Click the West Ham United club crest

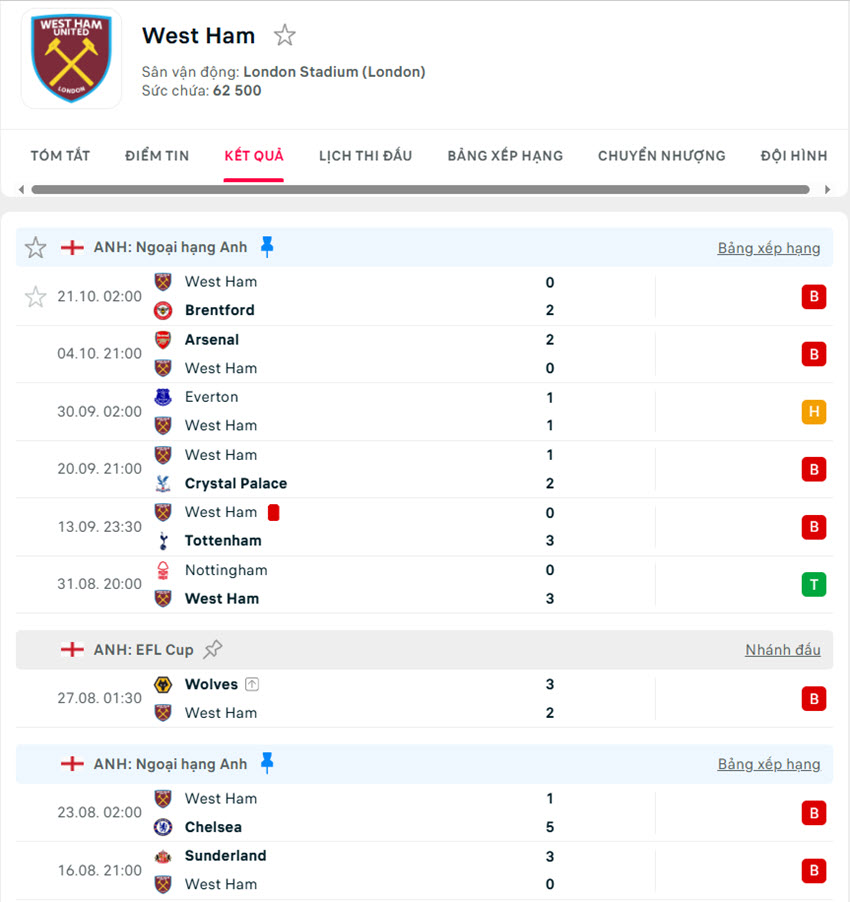pyautogui.click(x=70, y=57)
